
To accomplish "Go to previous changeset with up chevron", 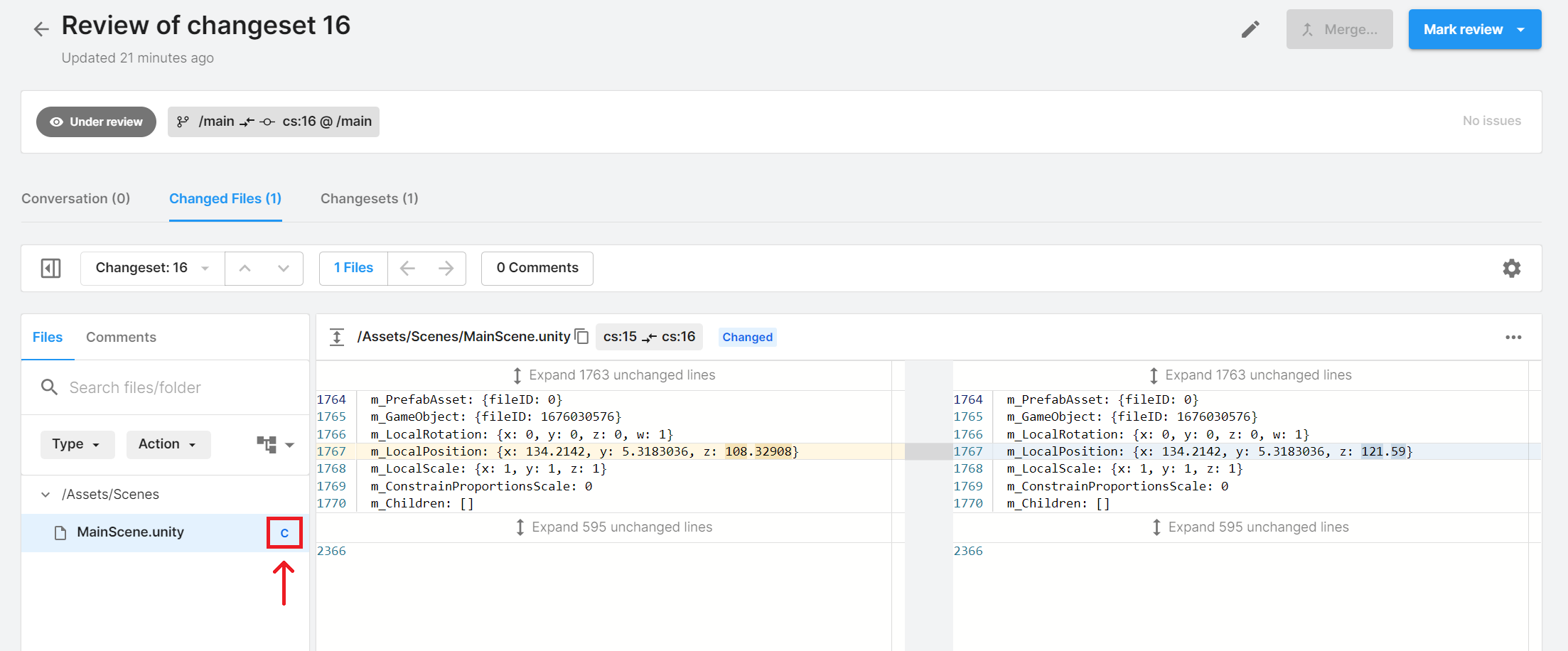I will [245, 268].
